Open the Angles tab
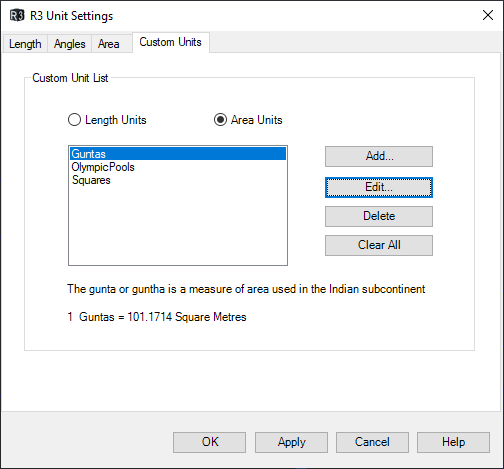The height and width of the screenshot is (469, 504). (70, 44)
